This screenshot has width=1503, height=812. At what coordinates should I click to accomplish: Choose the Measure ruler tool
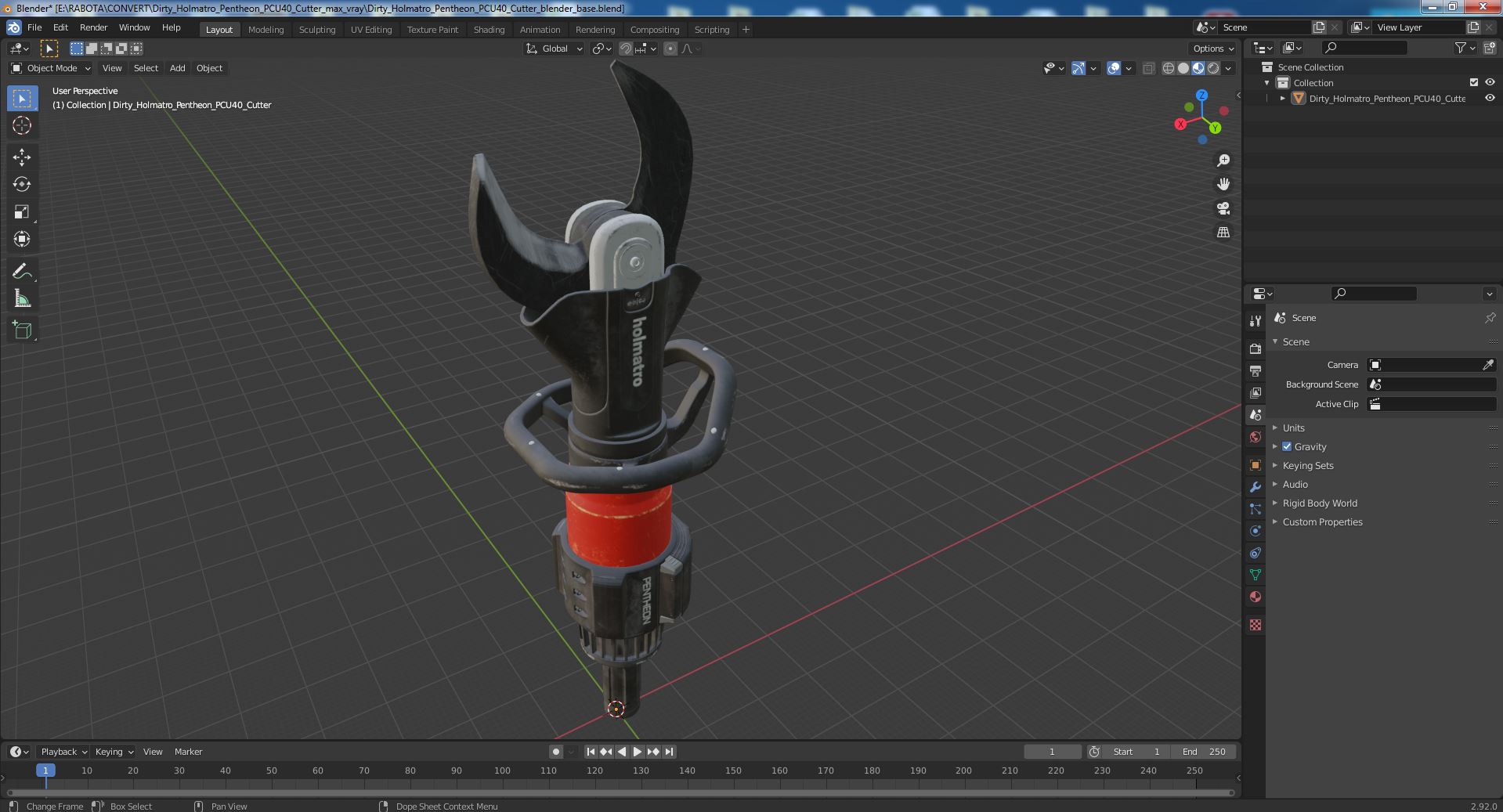(22, 298)
